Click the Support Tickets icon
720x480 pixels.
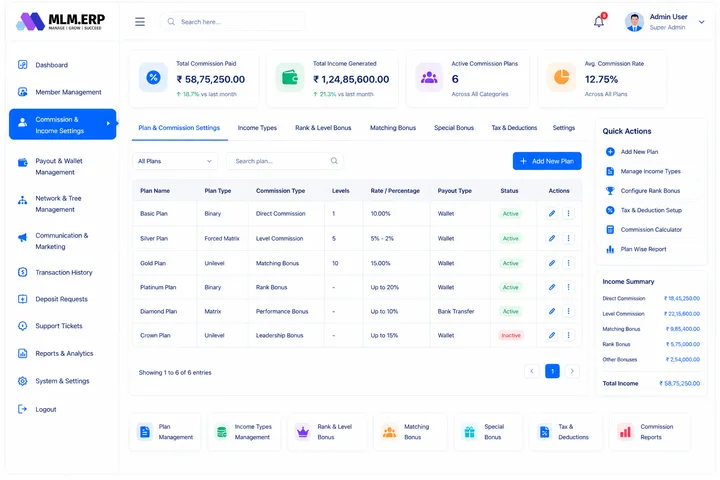coord(22,326)
